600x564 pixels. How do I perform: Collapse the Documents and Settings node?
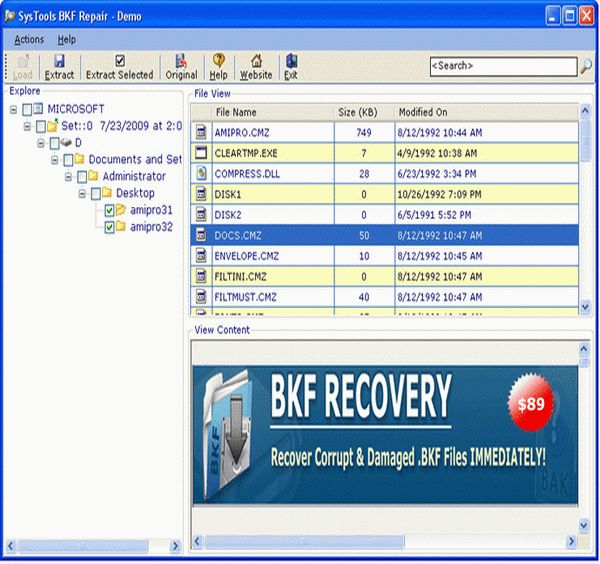click(55, 160)
